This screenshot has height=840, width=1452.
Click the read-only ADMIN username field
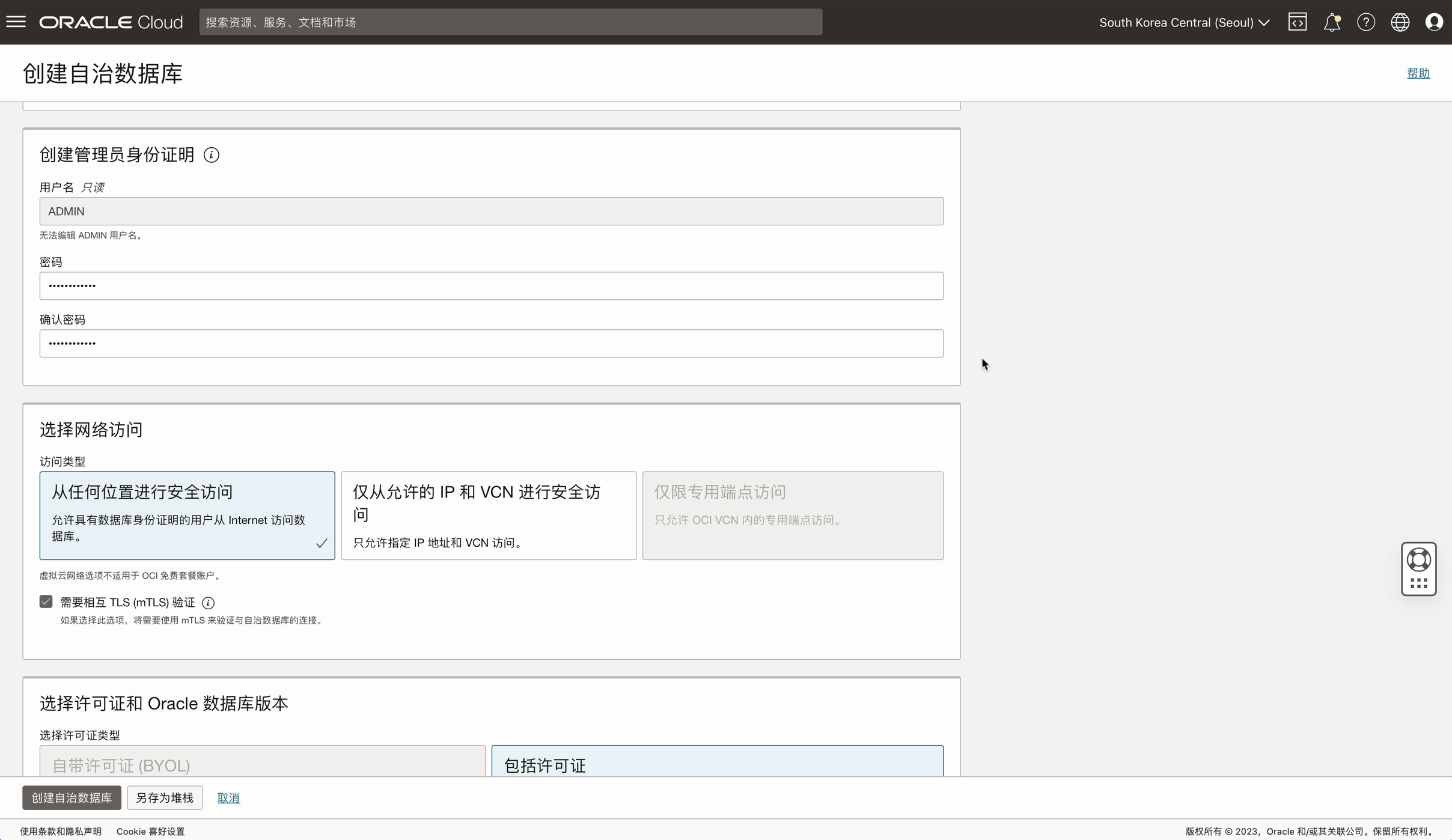coord(492,212)
